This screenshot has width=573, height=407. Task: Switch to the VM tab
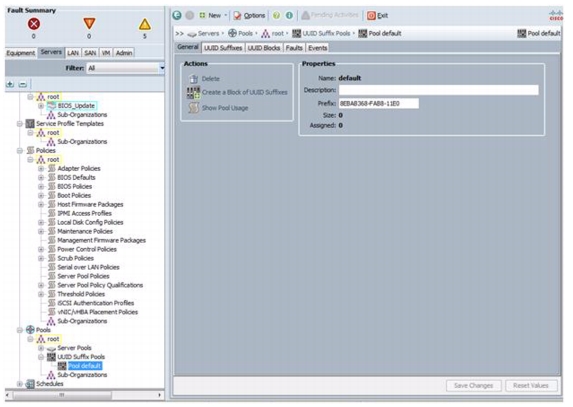(106, 53)
